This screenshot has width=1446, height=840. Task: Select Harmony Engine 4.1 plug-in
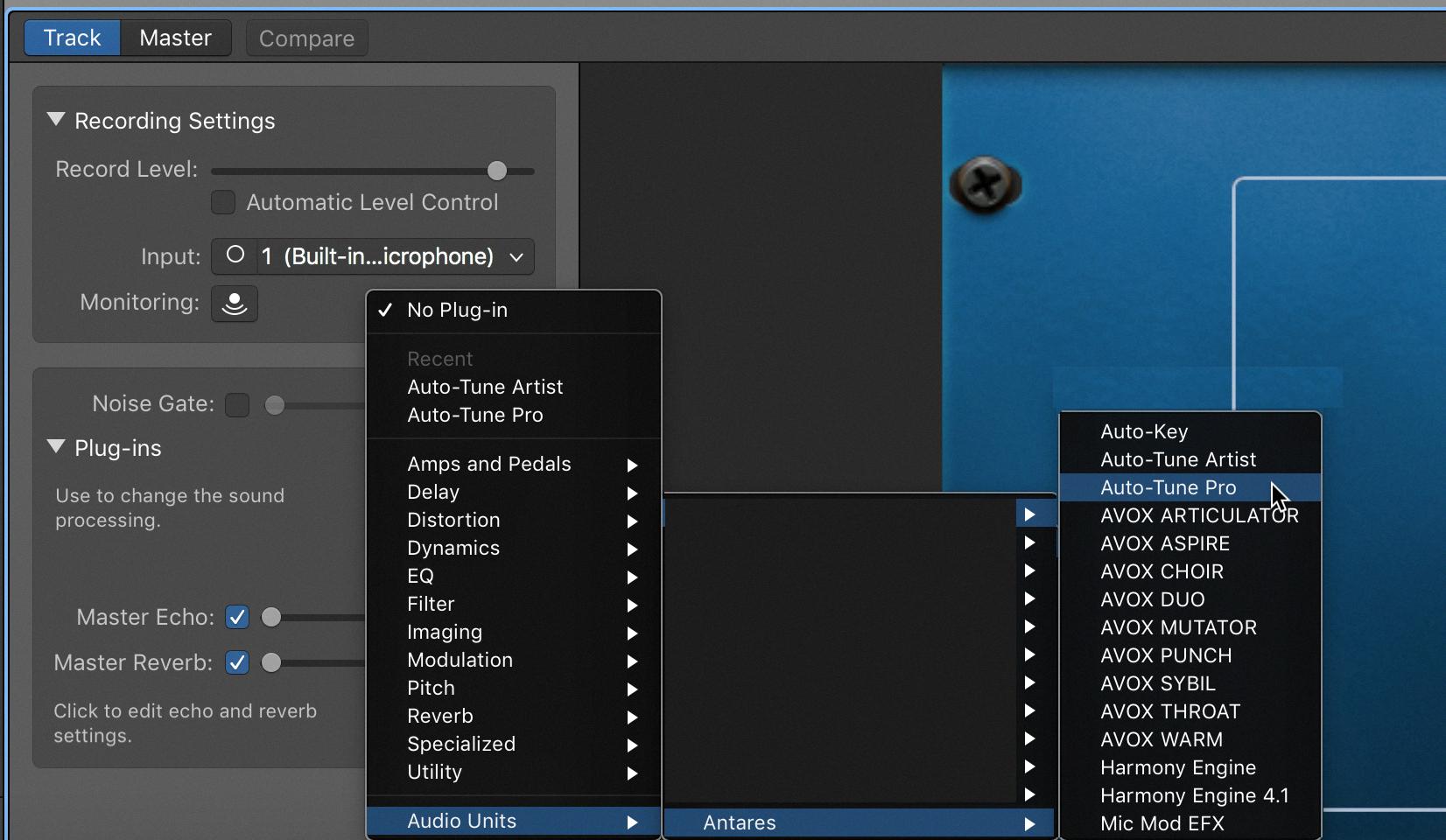coord(1190,795)
